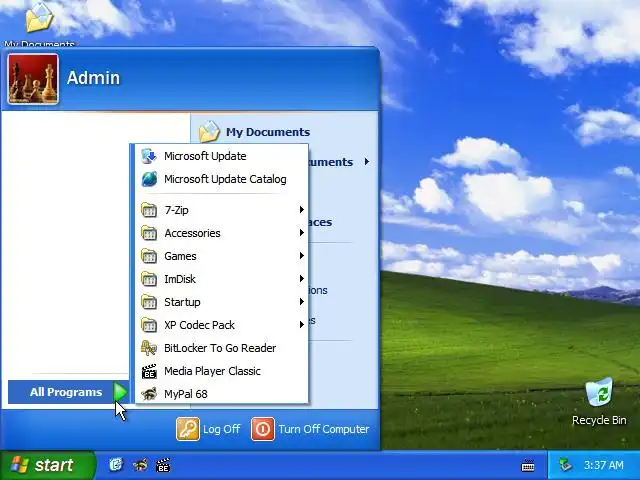Click the Log Off text
The height and width of the screenshot is (480, 640).
pyautogui.click(x=222, y=429)
